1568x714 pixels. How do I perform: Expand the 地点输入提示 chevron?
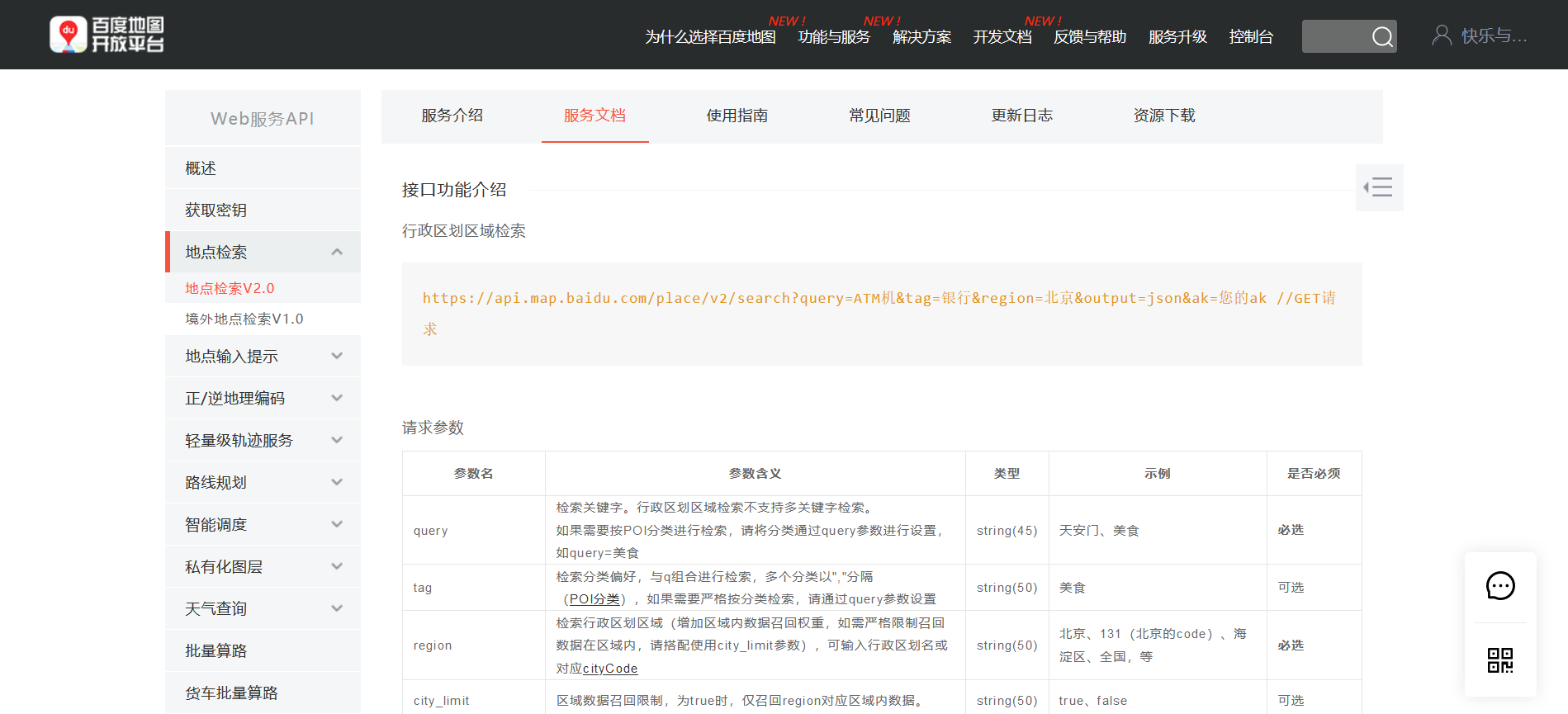tap(337, 356)
